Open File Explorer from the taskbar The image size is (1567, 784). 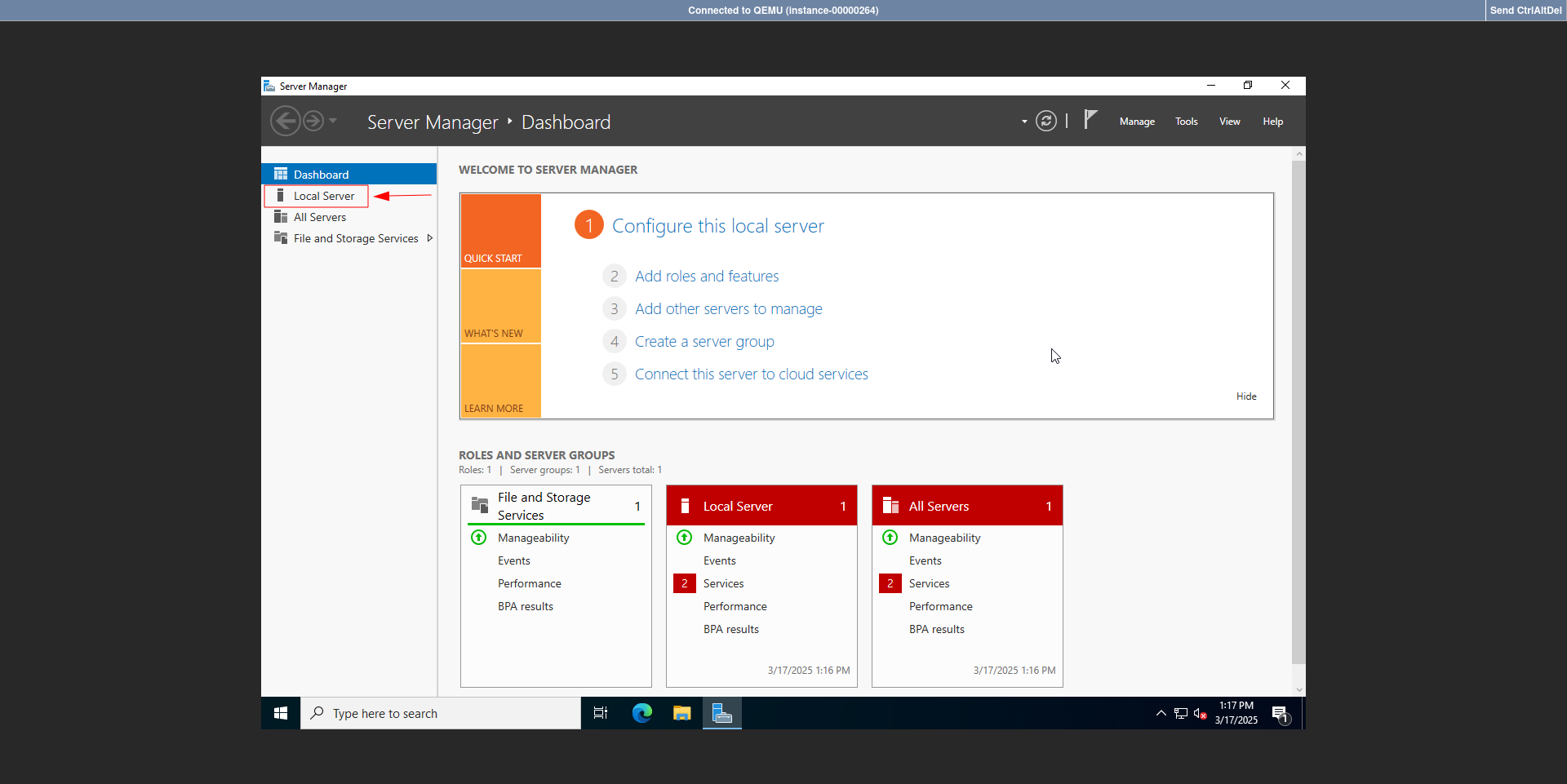click(682, 713)
